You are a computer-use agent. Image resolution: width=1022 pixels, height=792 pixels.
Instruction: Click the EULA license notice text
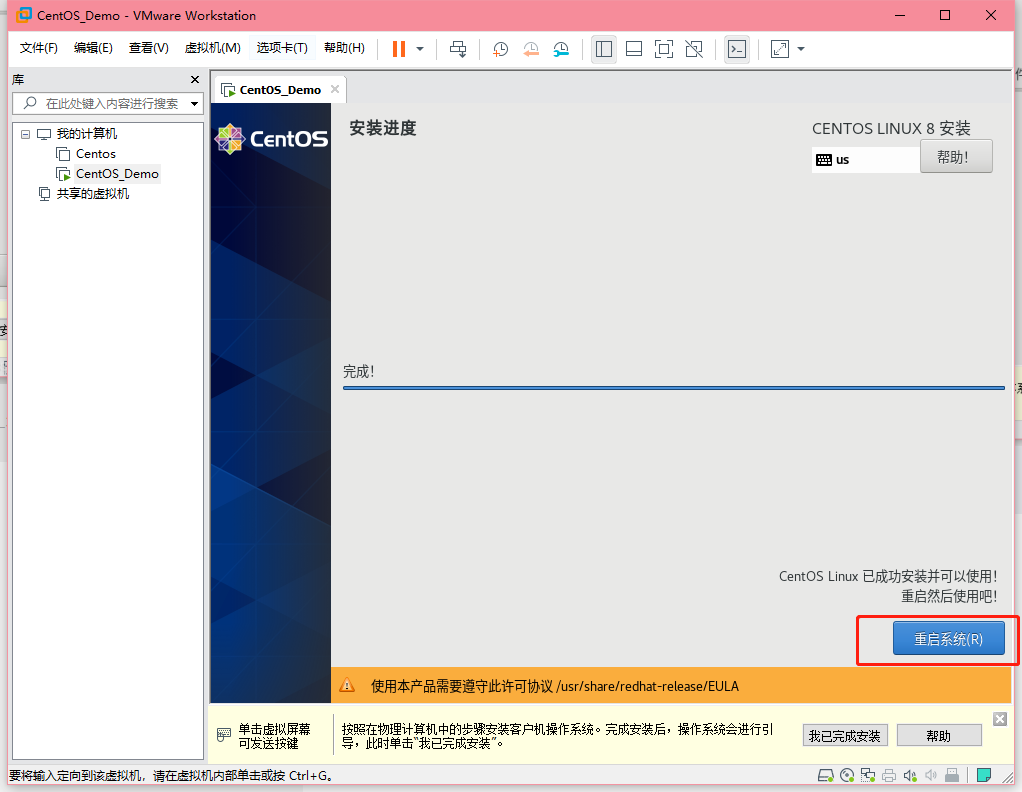pos(555,686)
